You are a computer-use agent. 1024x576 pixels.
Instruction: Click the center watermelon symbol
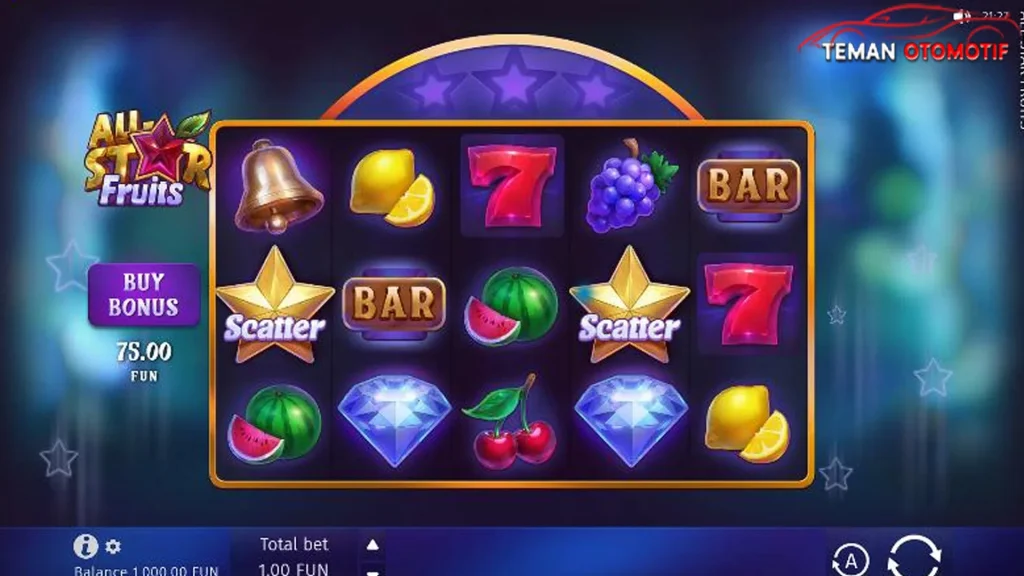512,305
